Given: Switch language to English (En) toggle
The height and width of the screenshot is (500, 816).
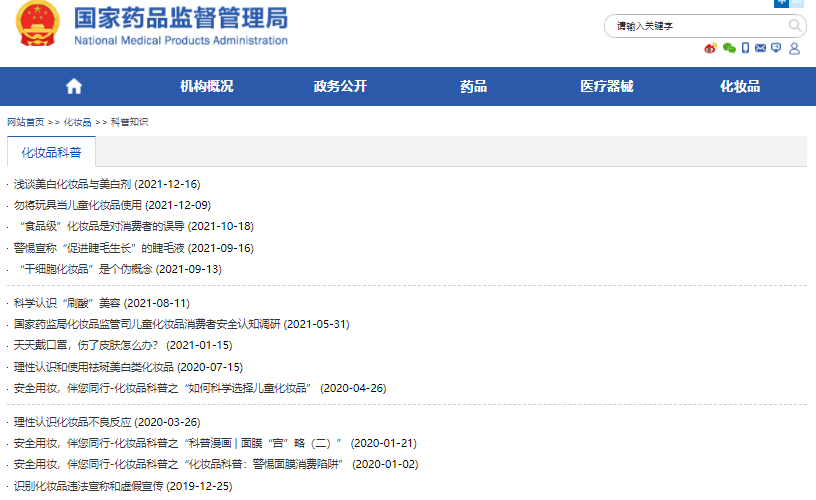Looking at the screenshot, I should (x=797, y=3).
